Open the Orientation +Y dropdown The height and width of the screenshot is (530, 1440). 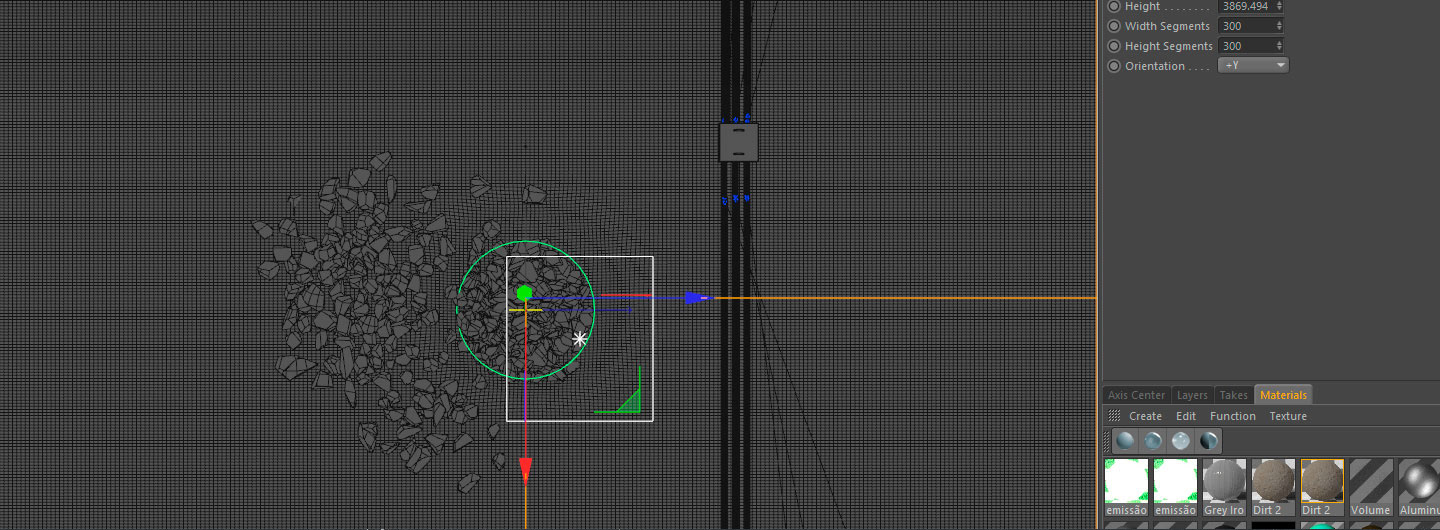[1253, 66]
